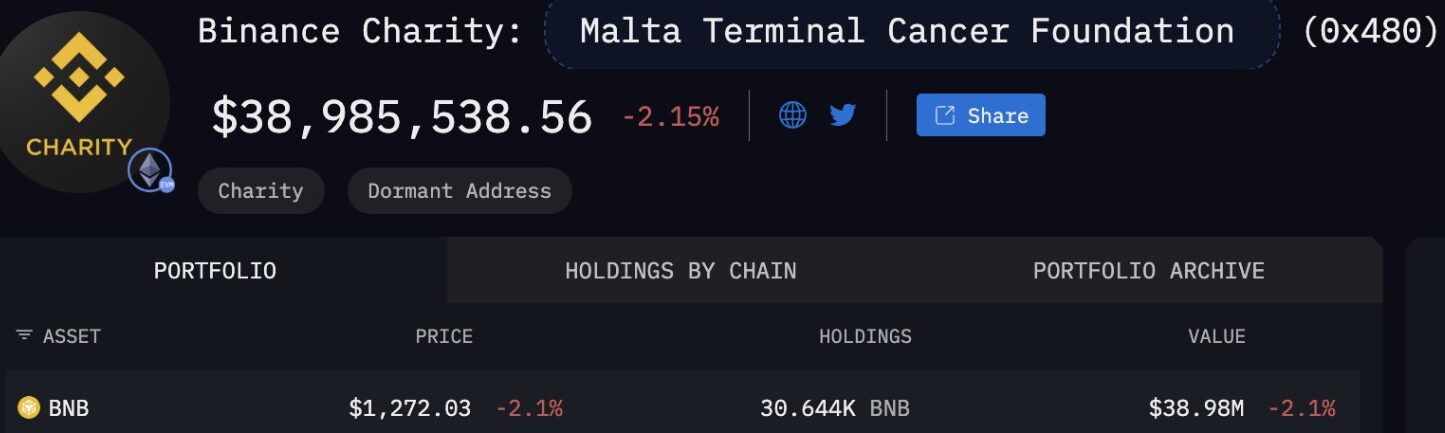This screenshot has width=1445, height=433.
Task: Click the Ethereum EVM chain badge
Action: (150, 171)
